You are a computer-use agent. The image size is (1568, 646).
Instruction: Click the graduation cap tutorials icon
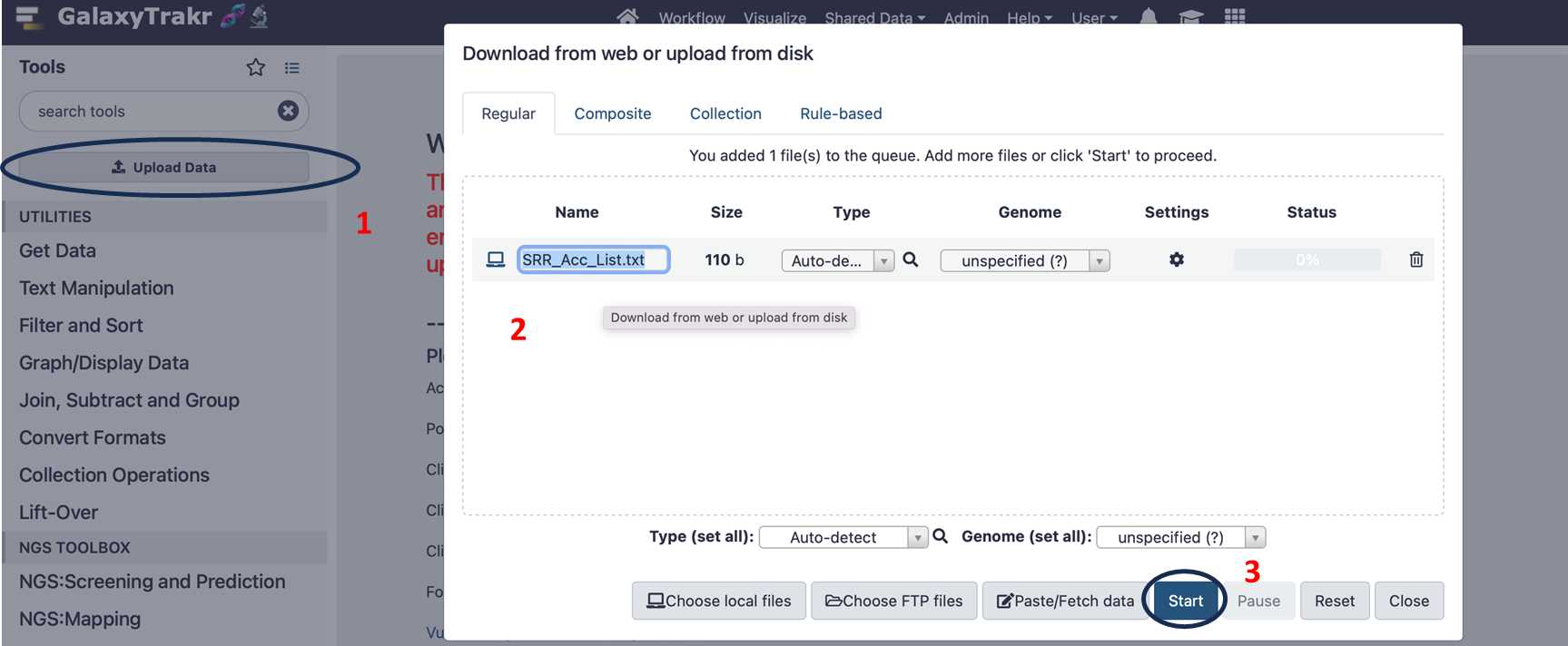[x=1190, y=16]
